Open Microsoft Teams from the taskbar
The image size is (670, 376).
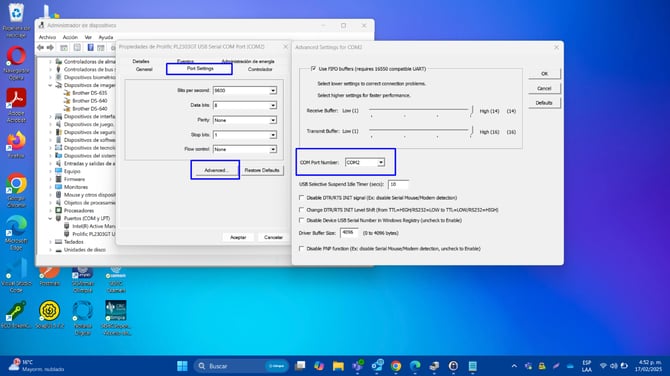(x=358, y=366)
